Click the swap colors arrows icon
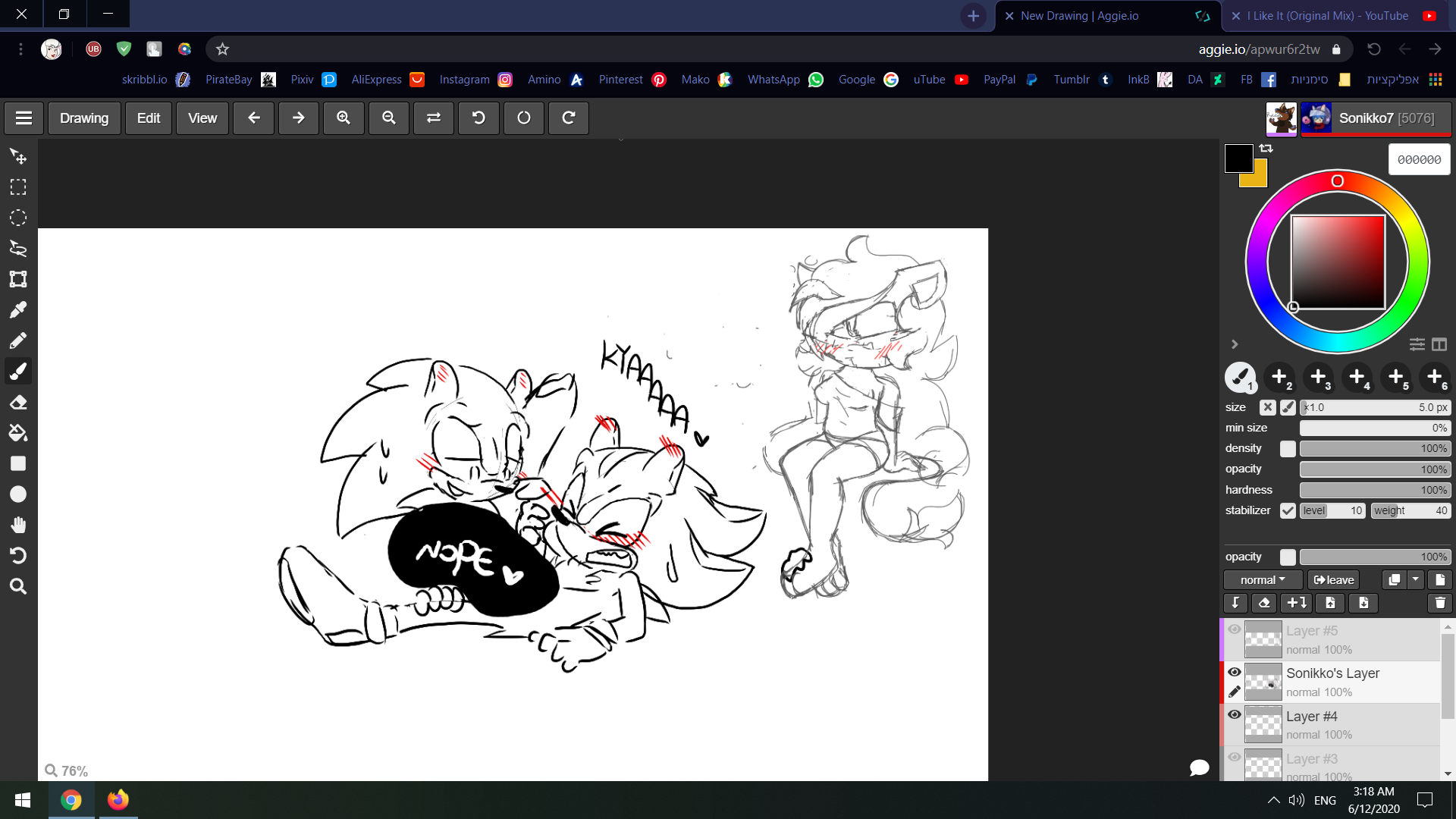This screenshot has height=819, width=1456. 1266,149
